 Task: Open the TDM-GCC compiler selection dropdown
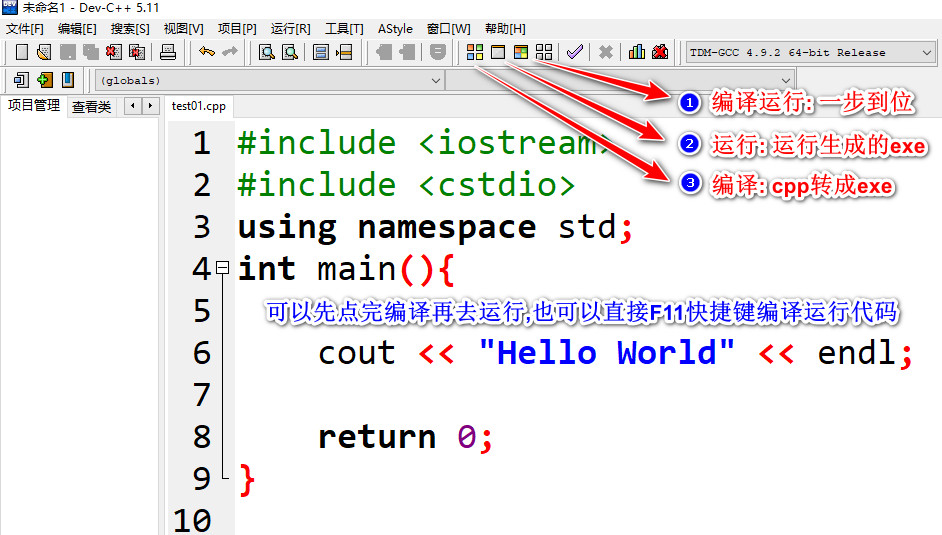810,53
